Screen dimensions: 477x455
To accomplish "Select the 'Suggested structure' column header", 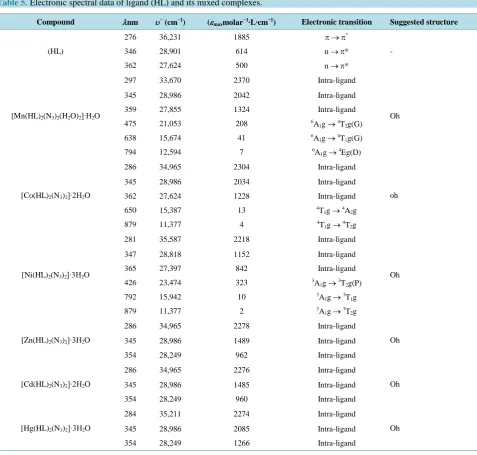I will (x=424, y=22).
